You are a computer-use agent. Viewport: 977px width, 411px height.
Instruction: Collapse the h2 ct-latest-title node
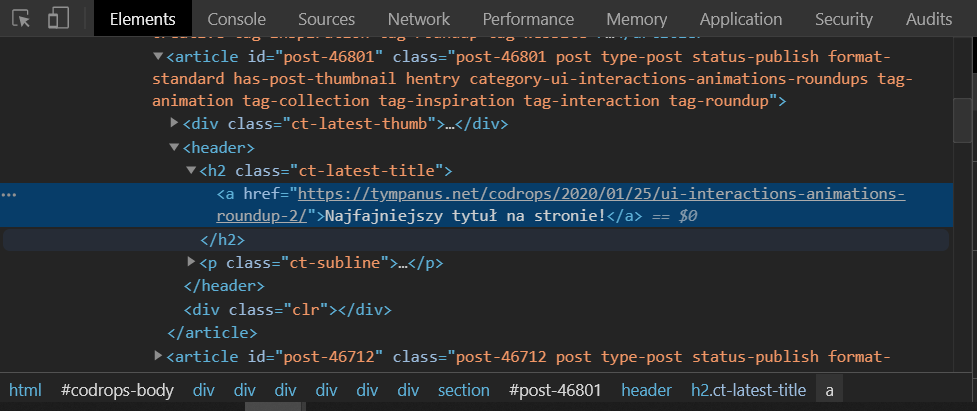(191, 170)
